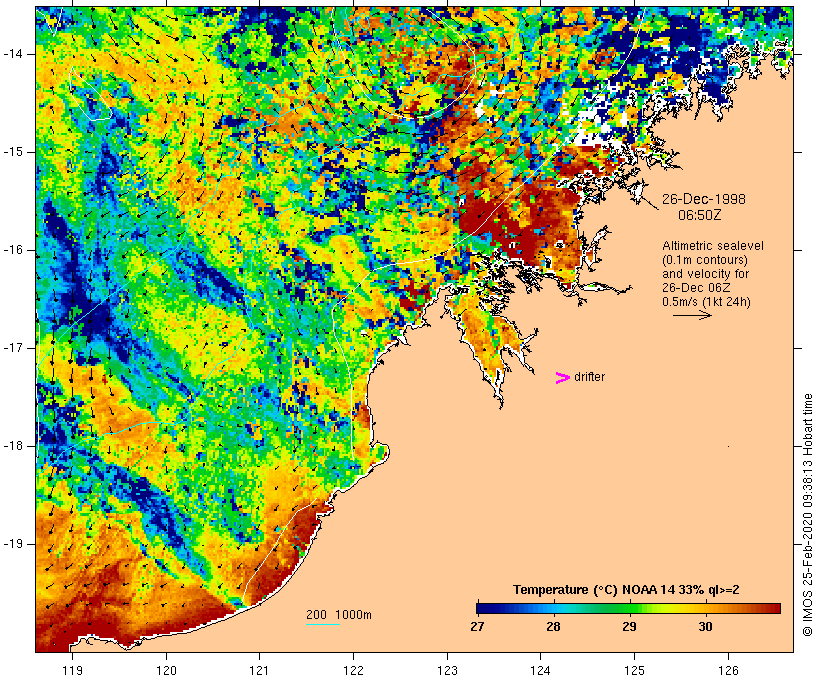Click the '06:50Z' time label
820x680 pixels.
click(700, 215)
